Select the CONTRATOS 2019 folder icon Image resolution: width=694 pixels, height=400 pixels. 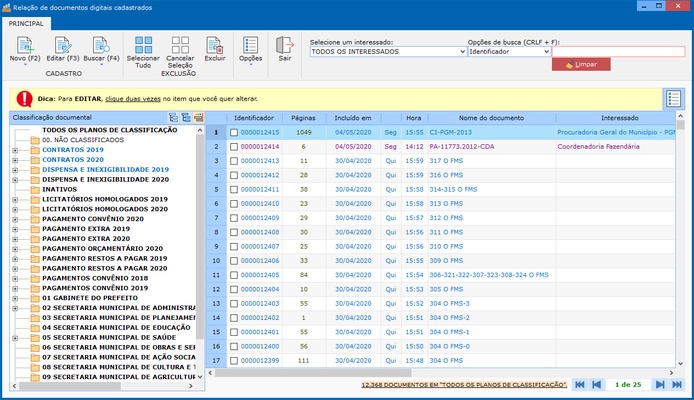click(35, 150)
